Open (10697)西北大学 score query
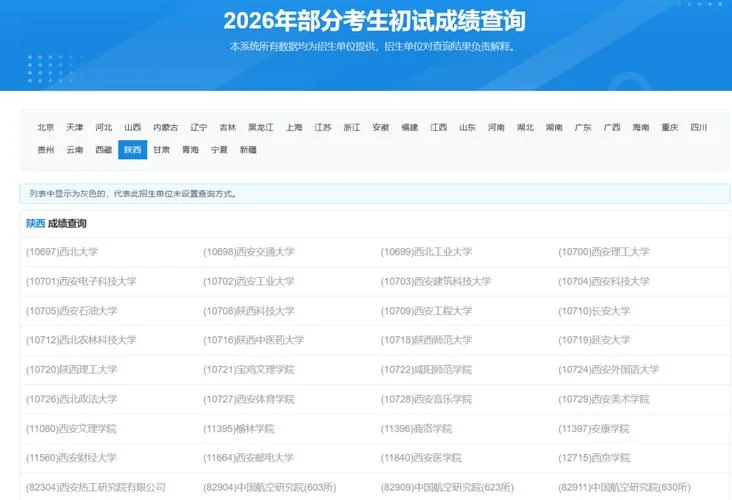Image resolution: width=732 pixels, height=500 pixels. [62, 252]
